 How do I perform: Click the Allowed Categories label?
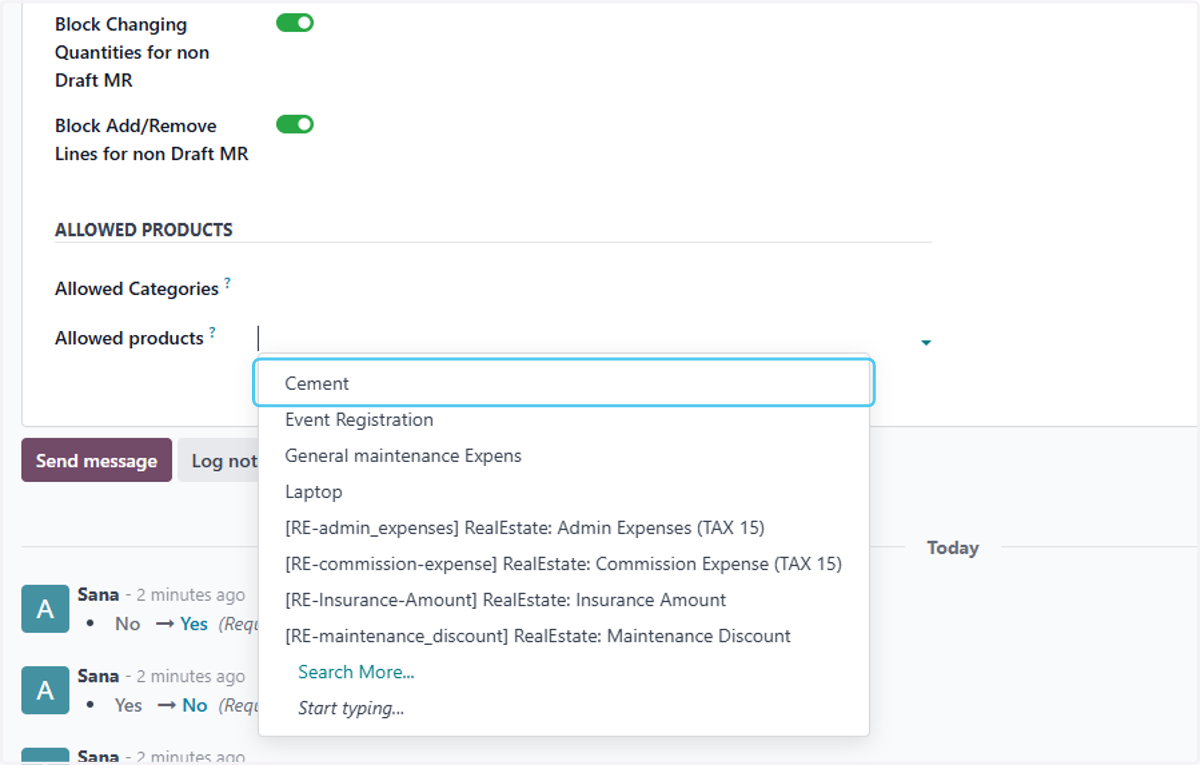point(137,289)
